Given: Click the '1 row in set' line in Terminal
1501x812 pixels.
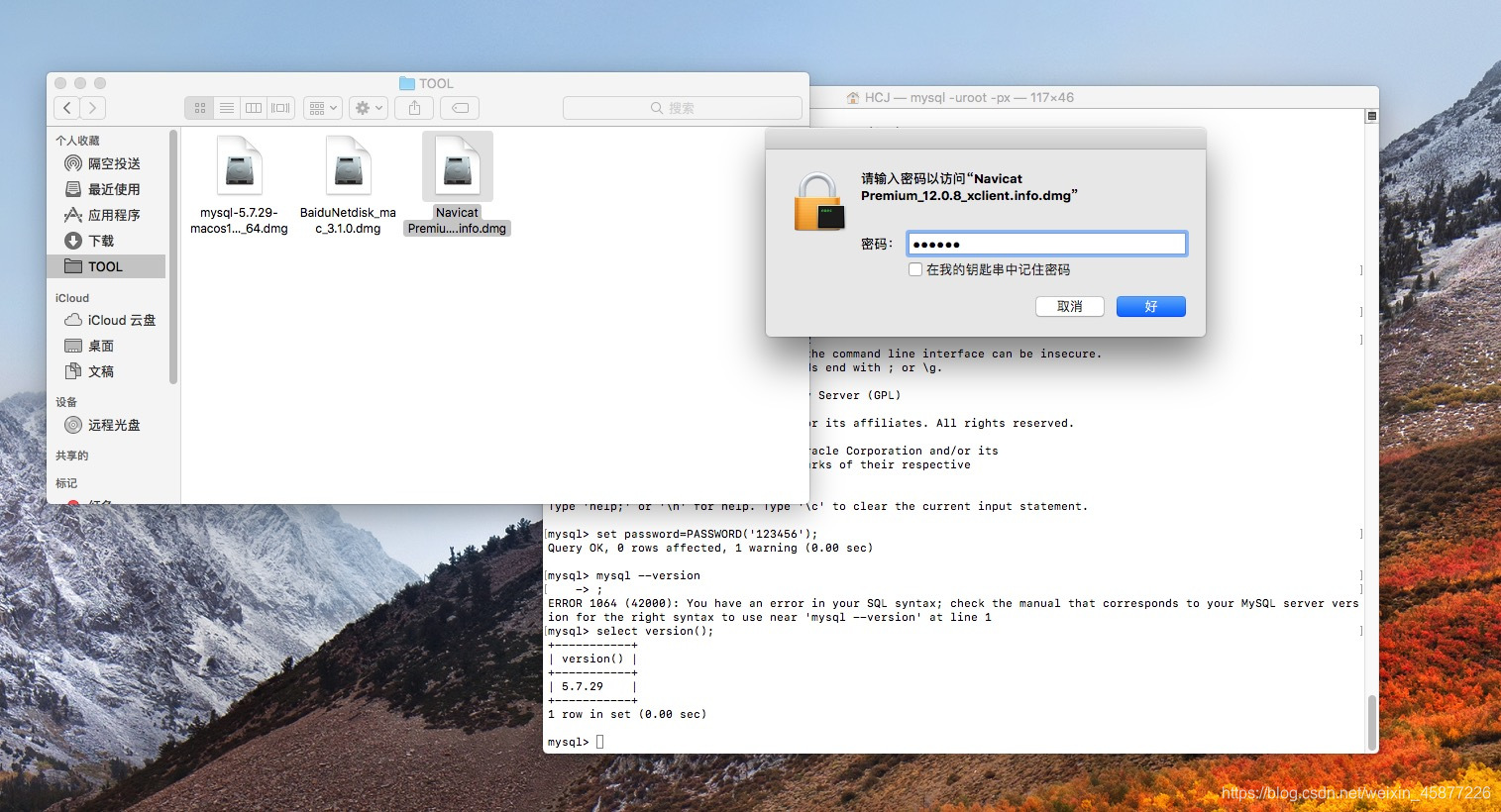Looking at the screenshot, I should [x=627, y=714].
